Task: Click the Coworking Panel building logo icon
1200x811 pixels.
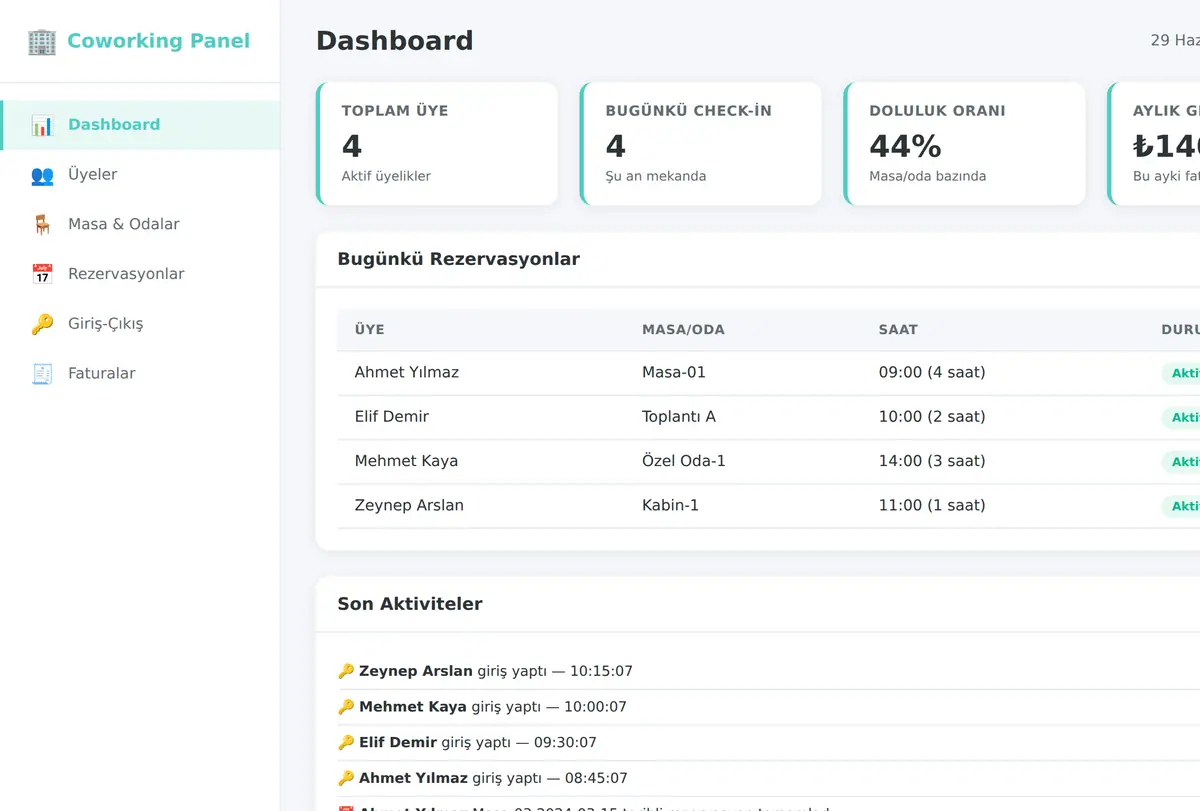Action: pos(42,41)
